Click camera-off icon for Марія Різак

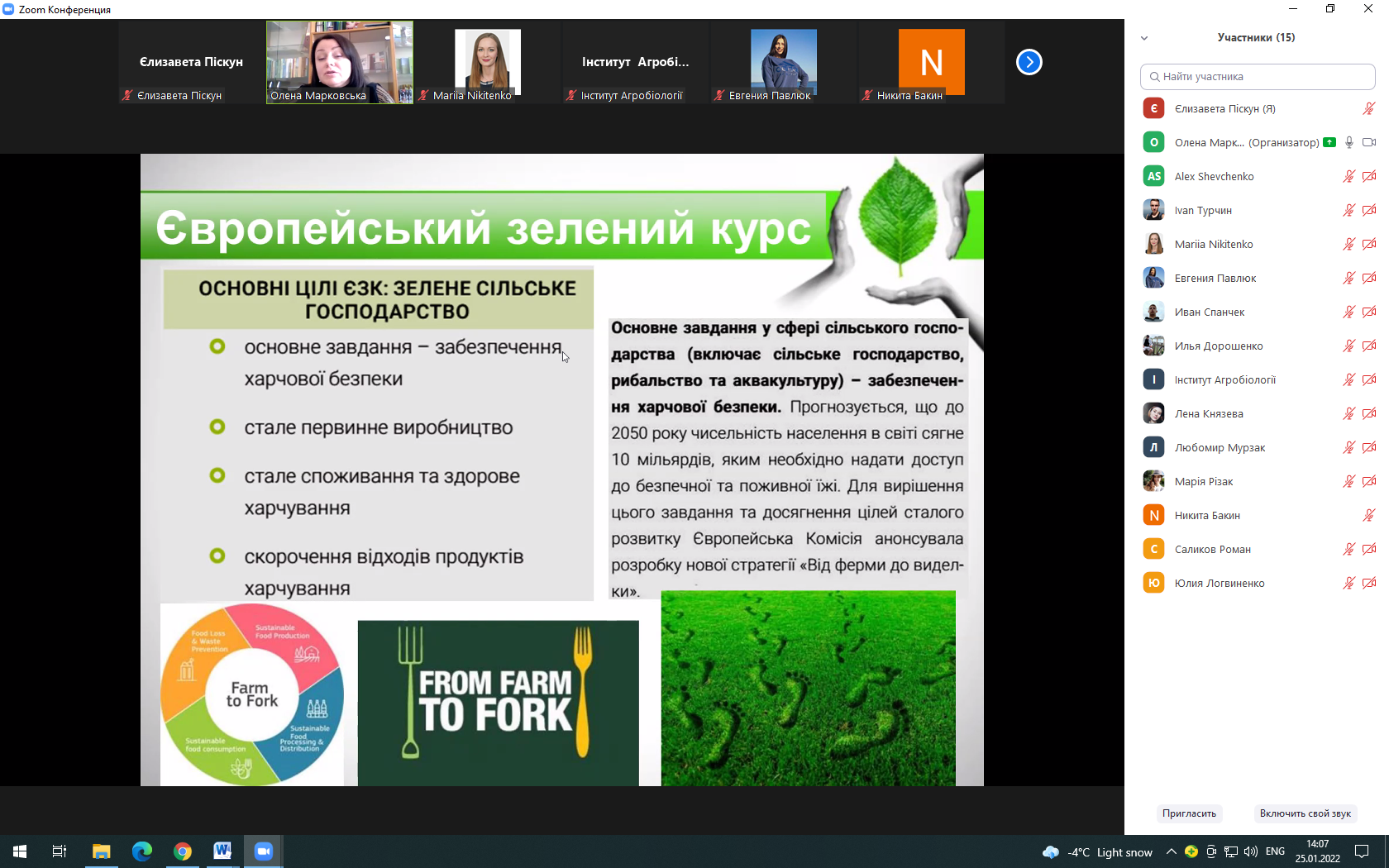pyautogui.click(x=1369, y=481)
